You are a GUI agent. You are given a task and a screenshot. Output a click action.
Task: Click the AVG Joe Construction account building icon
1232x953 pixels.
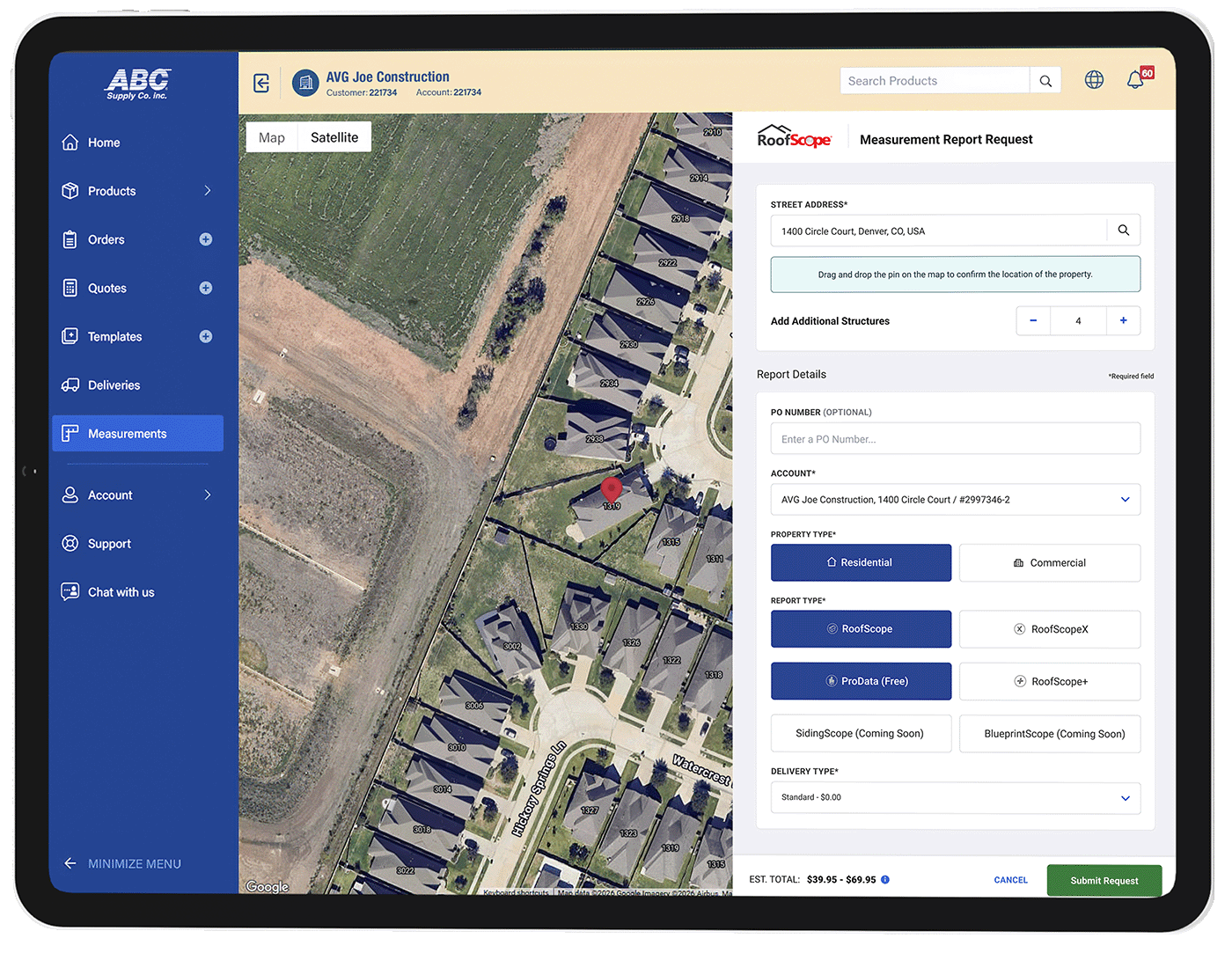point(305,83)
